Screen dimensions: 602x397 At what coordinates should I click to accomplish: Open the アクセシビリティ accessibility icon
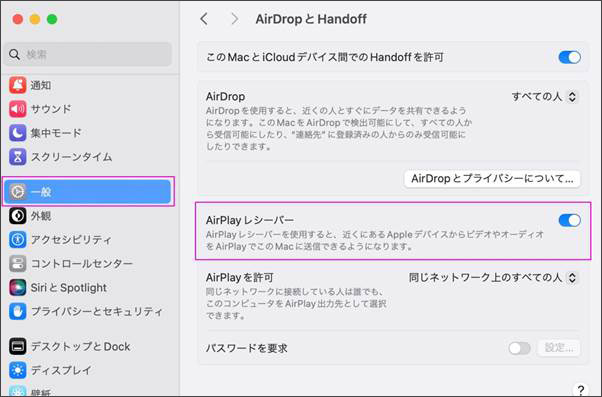18,240
